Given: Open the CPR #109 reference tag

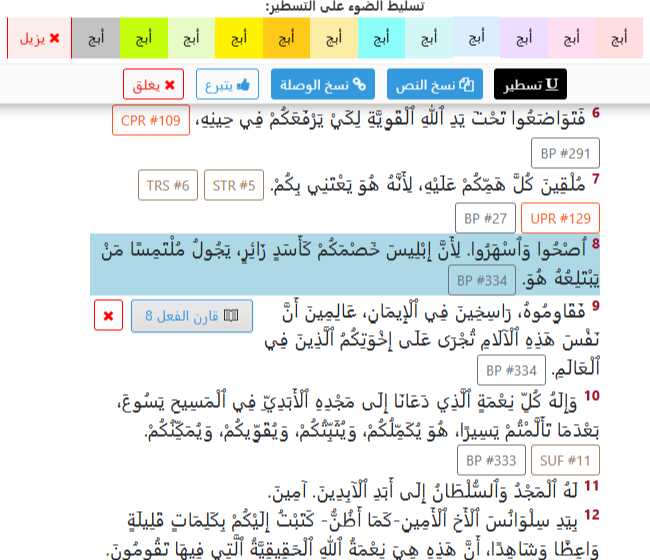Looking at the screenshot, I should (151, 120).
